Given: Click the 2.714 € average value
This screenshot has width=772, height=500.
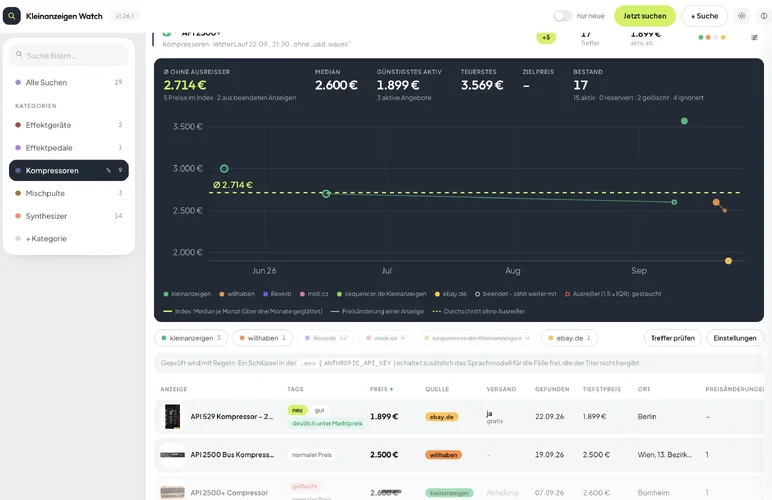Looking at the screenshot, I should 185,85.
